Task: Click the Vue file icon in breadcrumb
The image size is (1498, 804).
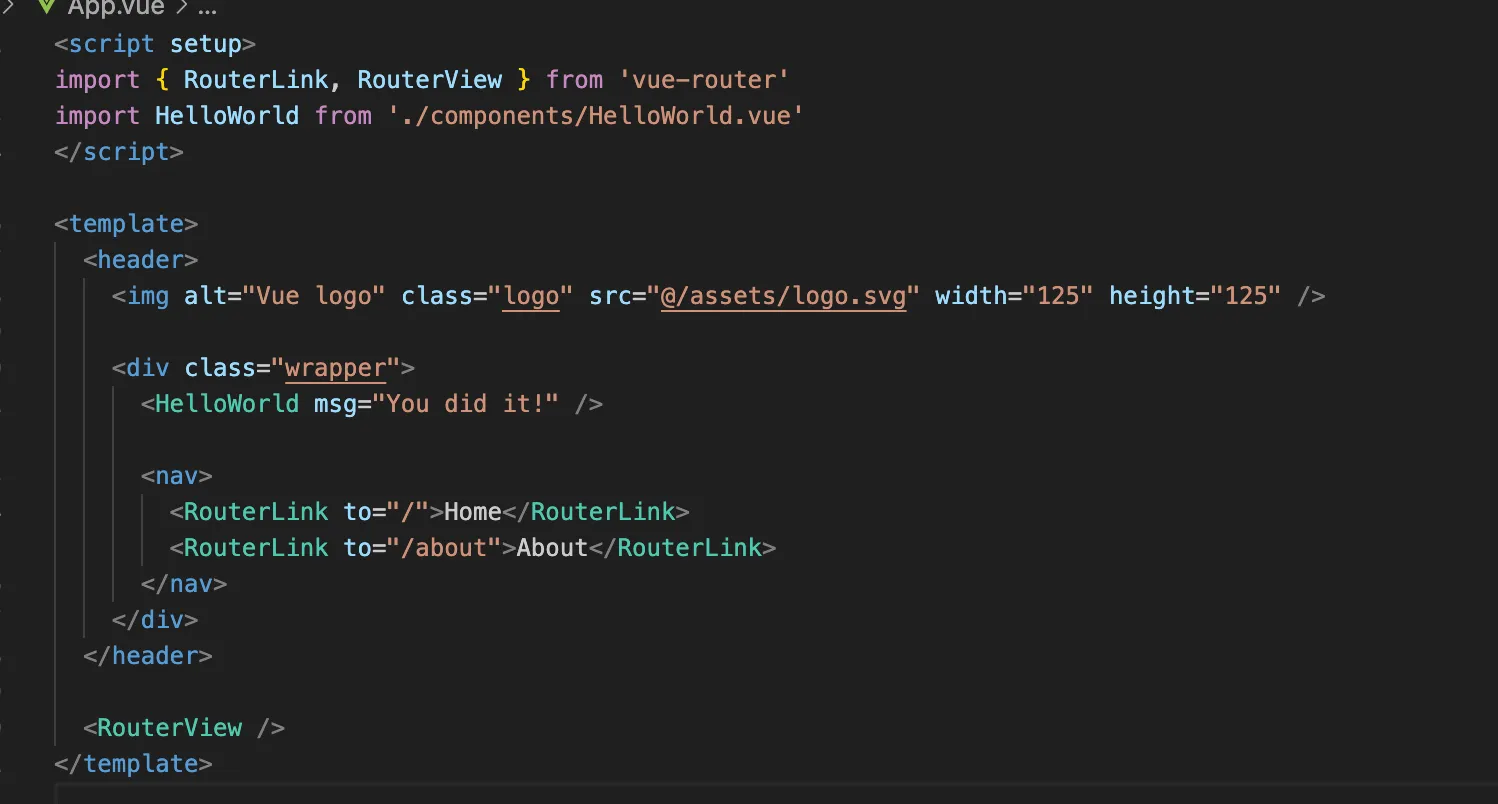Action: 46,6
